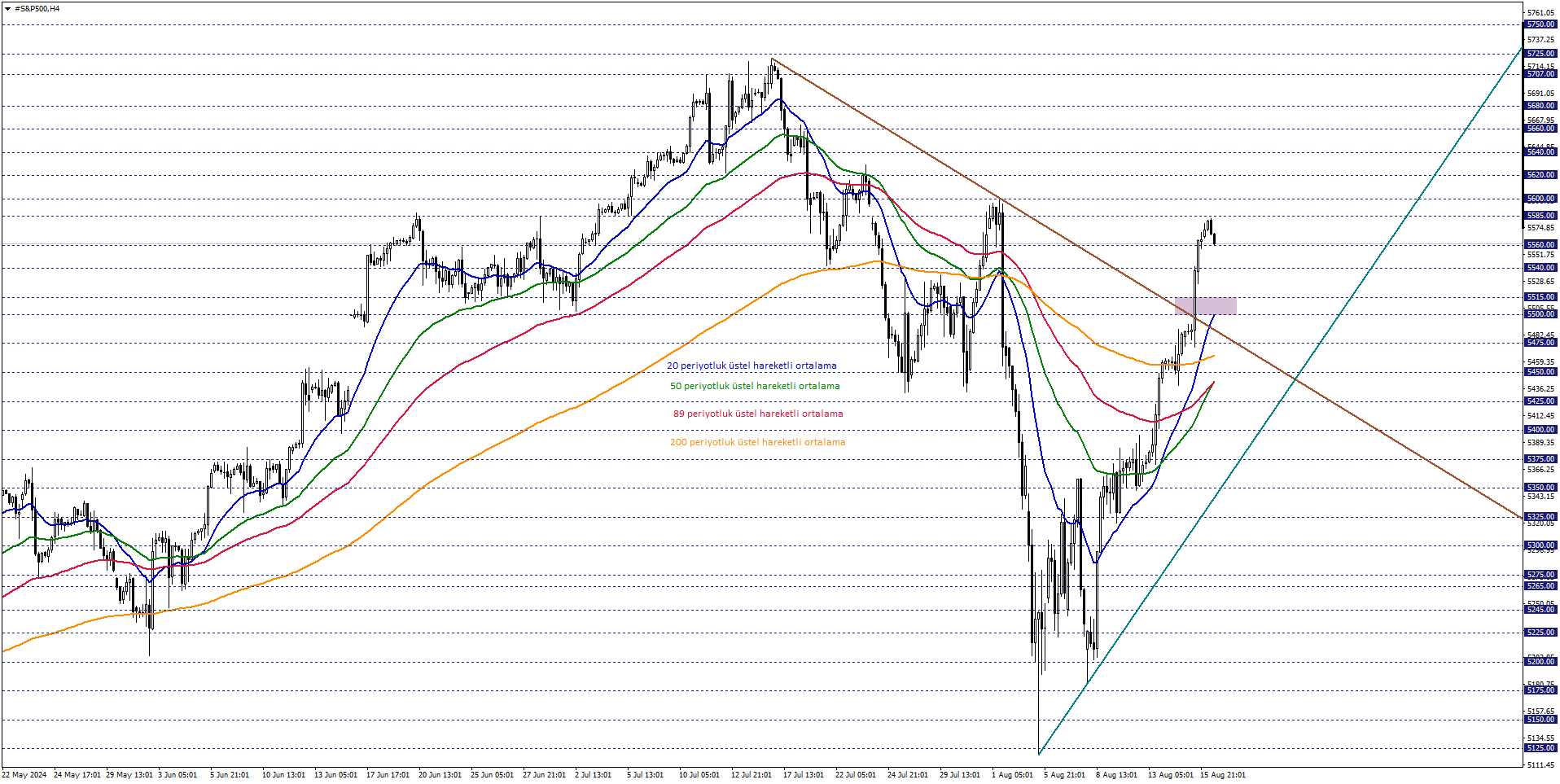The height and width of the screenshot is (784, 1560).
Task: Click the 5111.45 price scale value
Action: point(1541,765)
